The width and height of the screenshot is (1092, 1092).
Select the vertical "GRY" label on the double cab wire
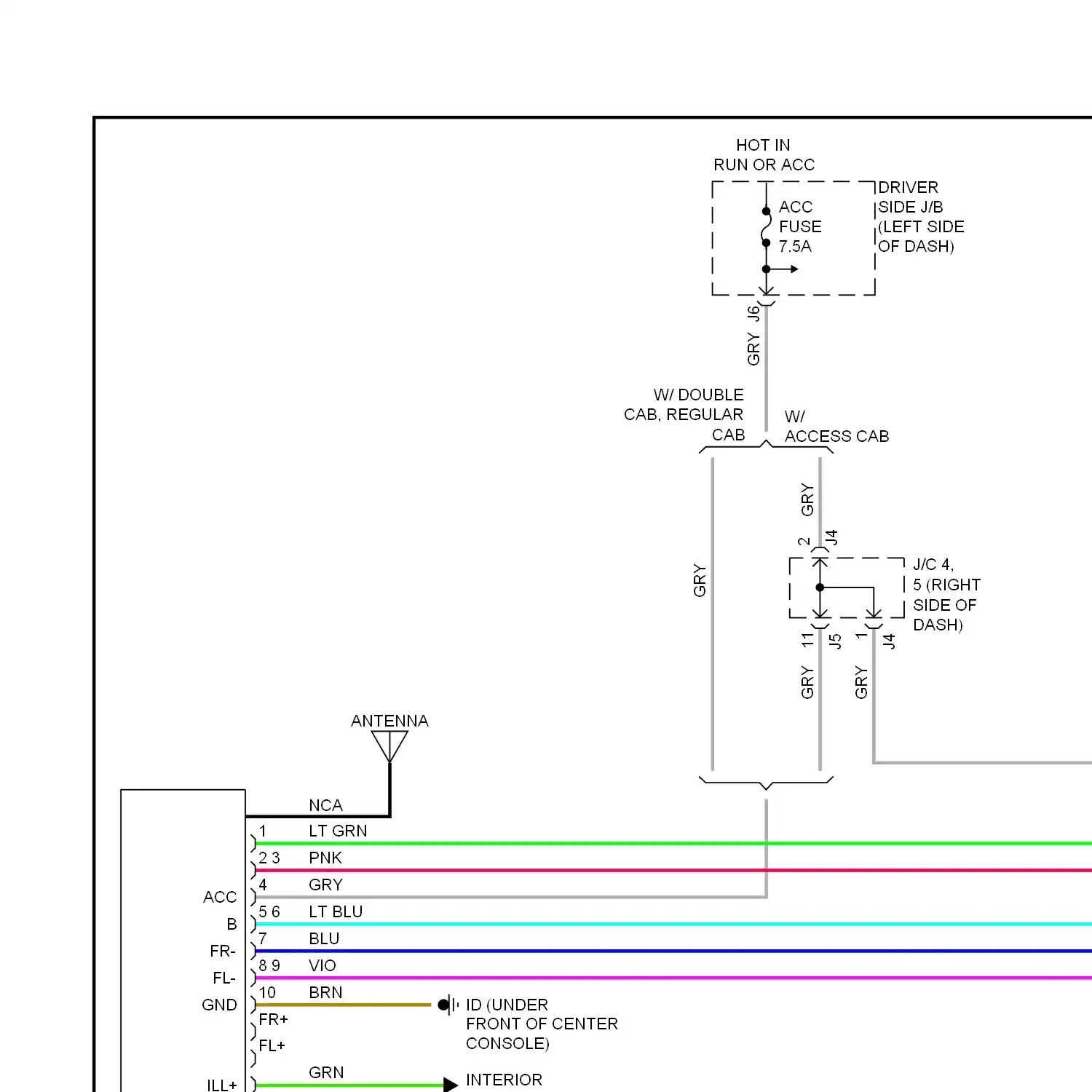click(700, 580)
